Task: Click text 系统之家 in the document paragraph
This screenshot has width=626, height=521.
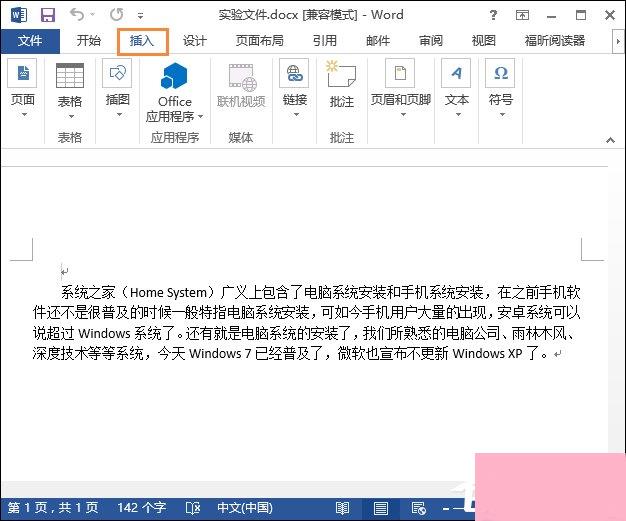Action: click(88, 293)
